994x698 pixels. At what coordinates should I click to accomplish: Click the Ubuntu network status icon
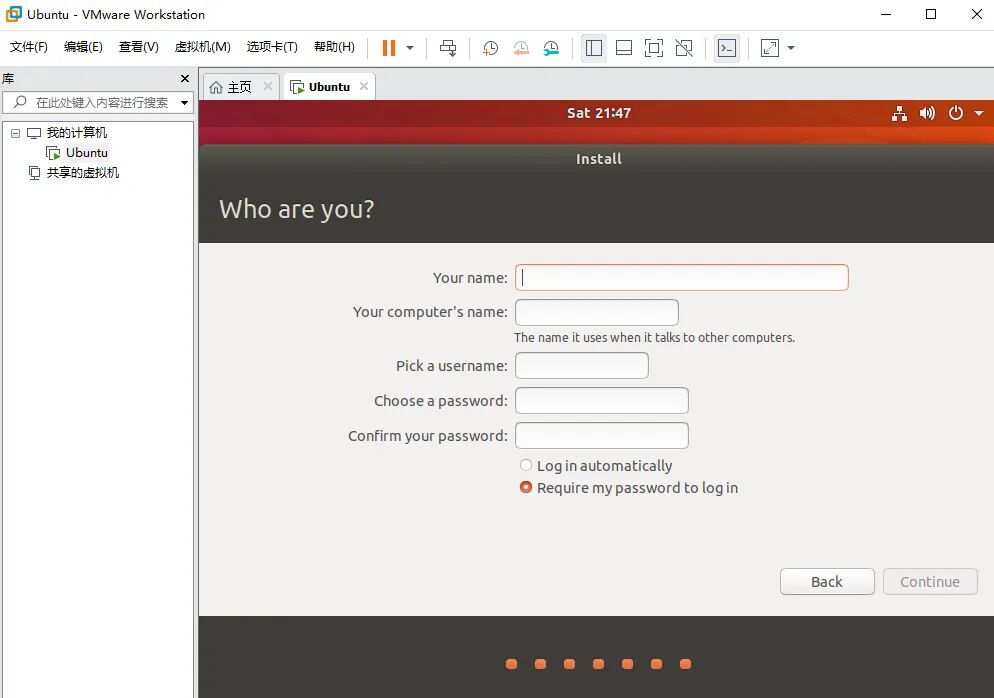[899, 113]
